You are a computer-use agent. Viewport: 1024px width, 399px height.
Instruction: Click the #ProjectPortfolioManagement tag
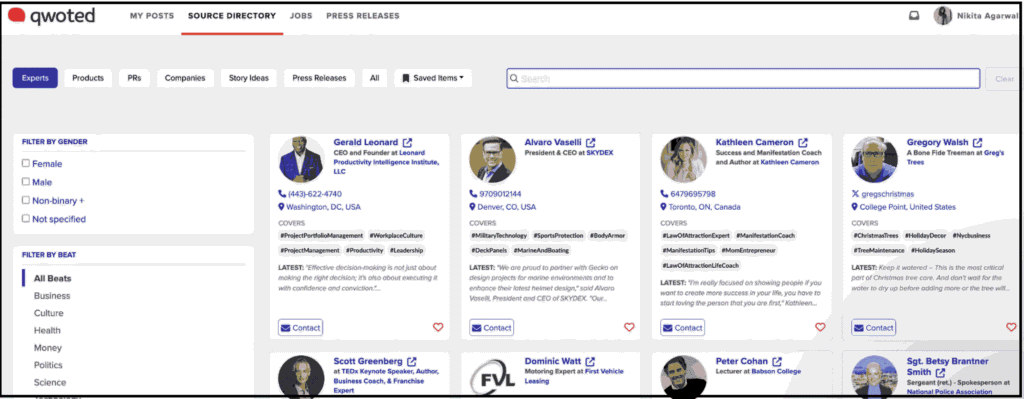pos(321,236)
